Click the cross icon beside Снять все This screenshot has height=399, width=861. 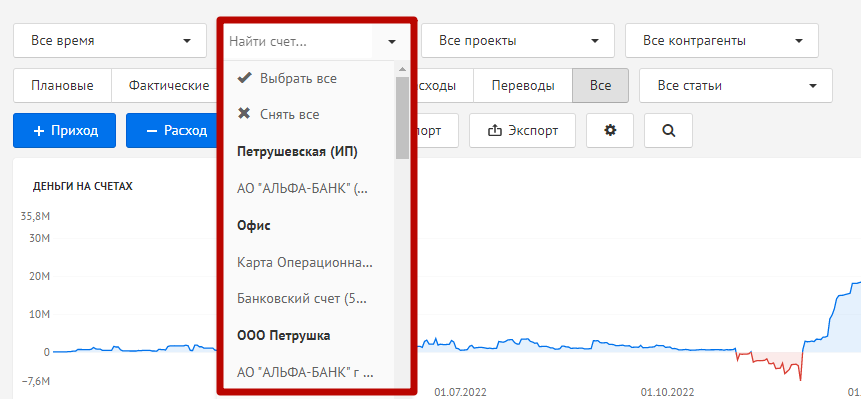coord(244,114)
